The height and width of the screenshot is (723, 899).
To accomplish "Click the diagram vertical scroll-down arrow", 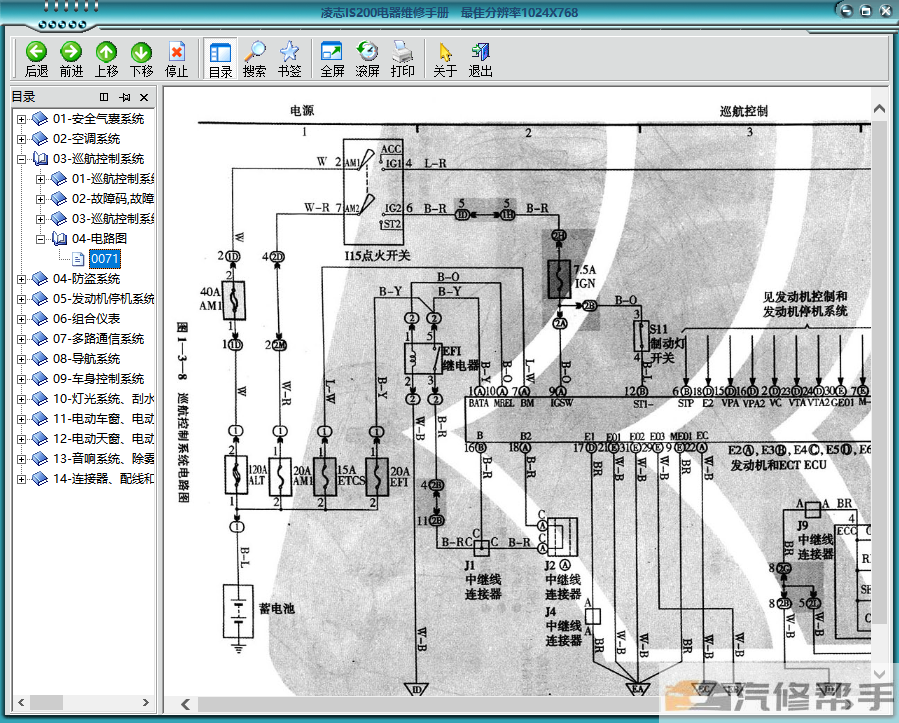I will 879,673.
